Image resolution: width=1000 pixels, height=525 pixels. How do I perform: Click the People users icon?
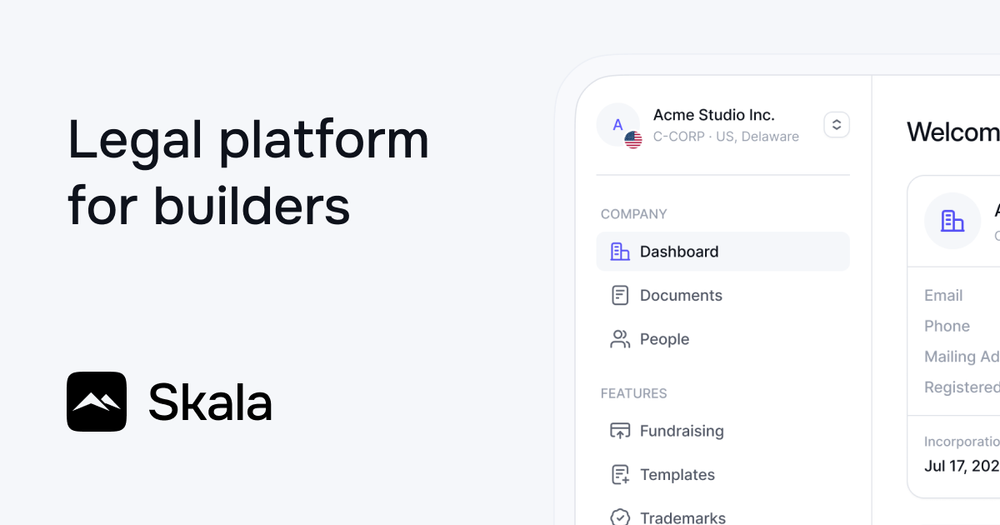(x=620, y=339)
